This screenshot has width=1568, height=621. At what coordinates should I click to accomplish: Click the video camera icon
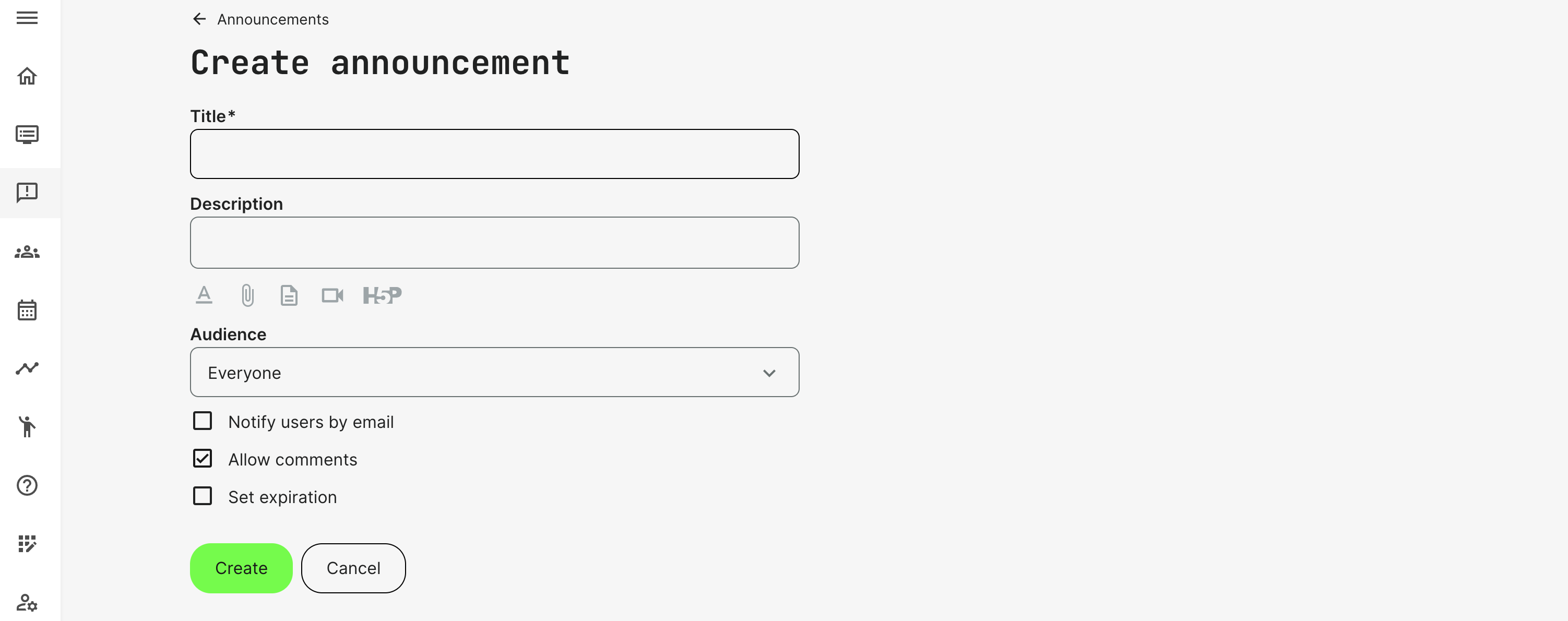point(332,295)
